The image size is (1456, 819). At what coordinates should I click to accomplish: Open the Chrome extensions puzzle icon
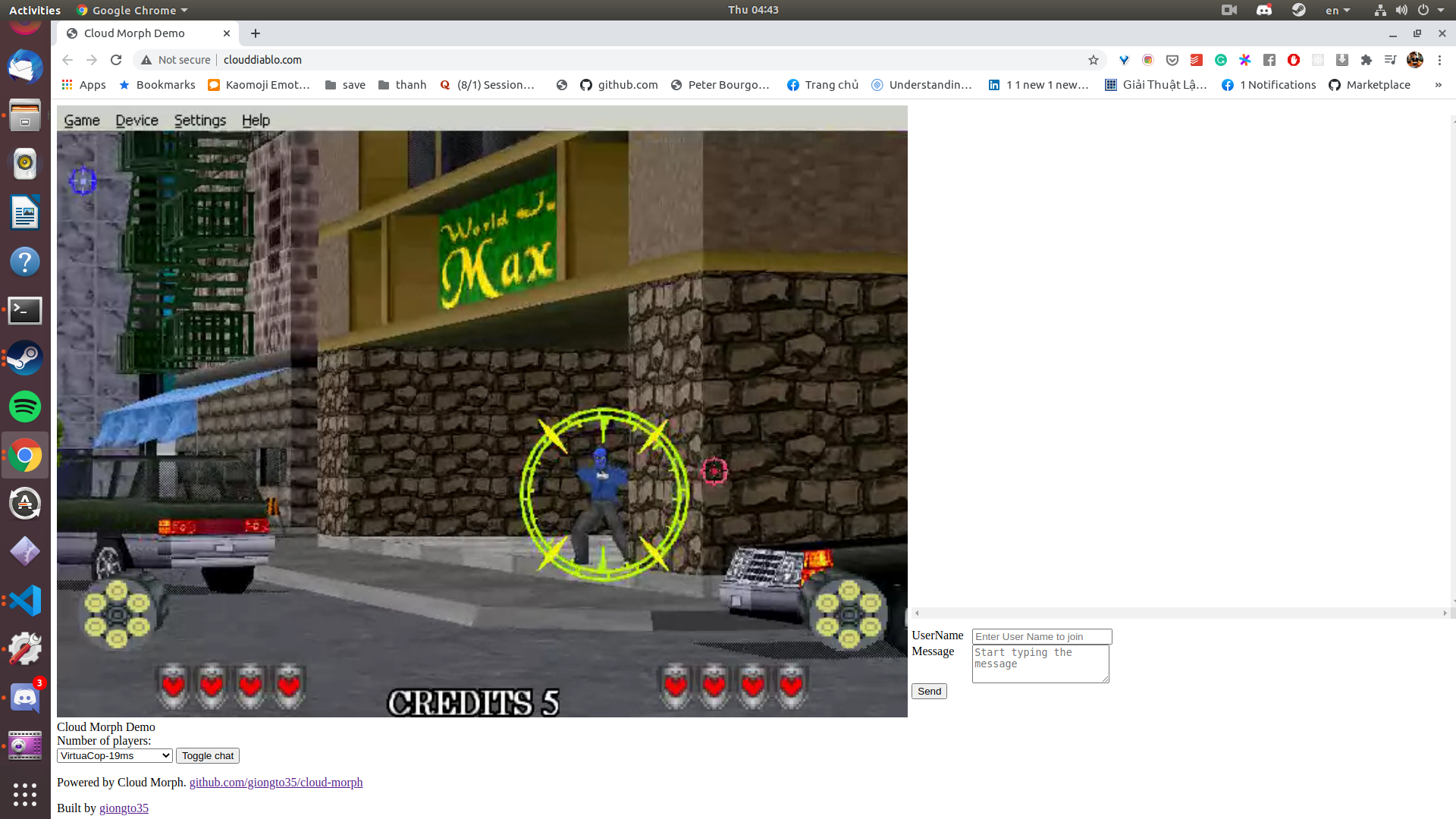[x=1366, y=60]
